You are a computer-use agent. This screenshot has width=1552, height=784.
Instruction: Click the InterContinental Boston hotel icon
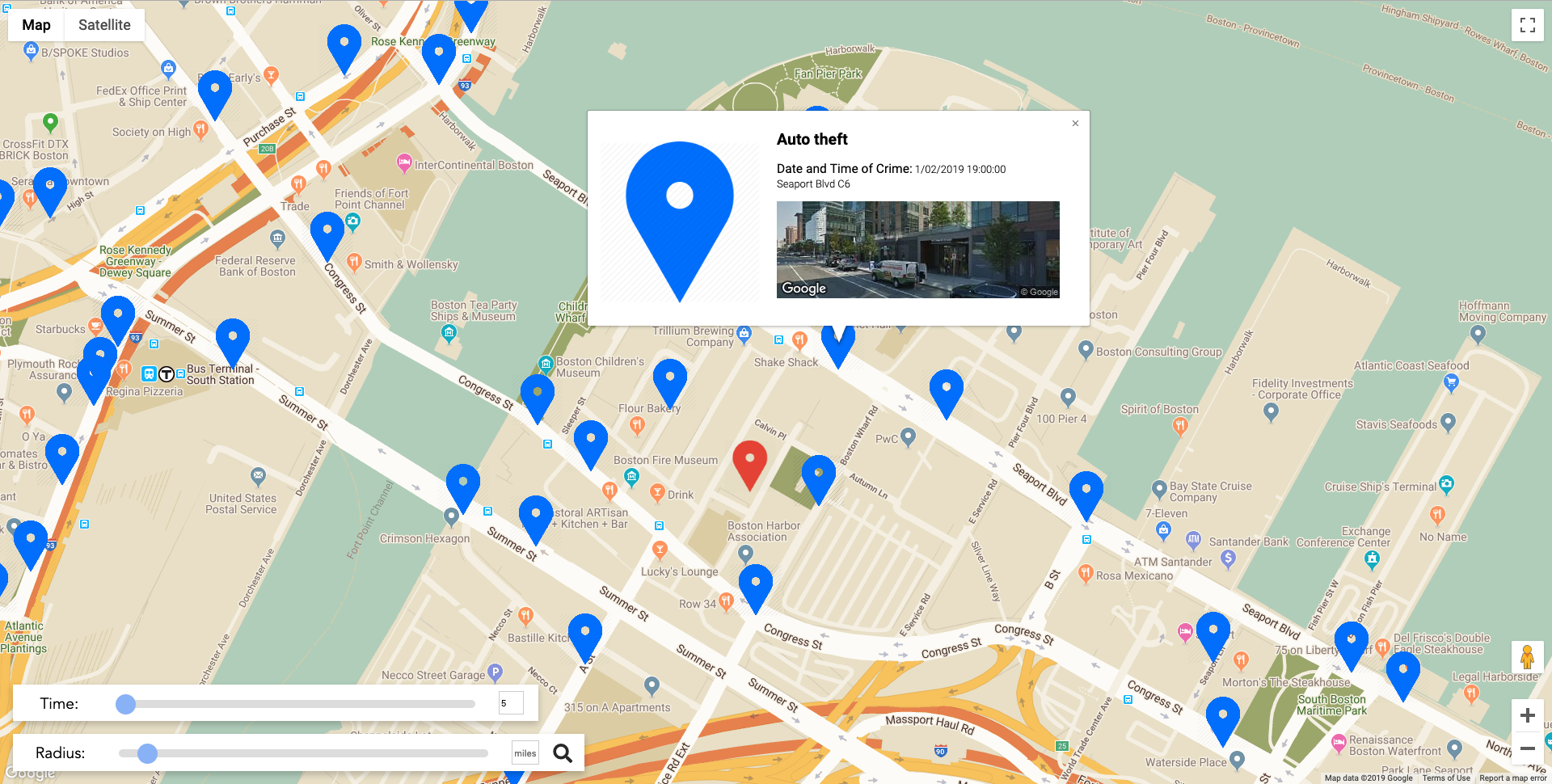point(404,162)
